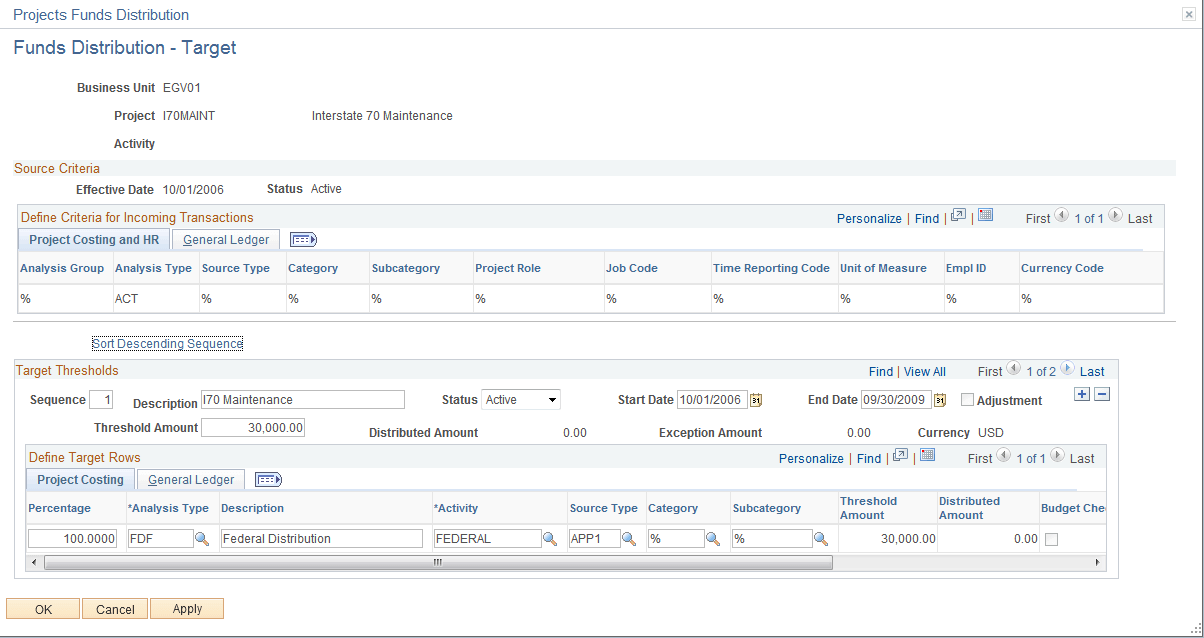Viewport: 1204px width, 638px height.
Task: Click the Start Date 10/01/2006 field
Action: click(x=712, y=400)
